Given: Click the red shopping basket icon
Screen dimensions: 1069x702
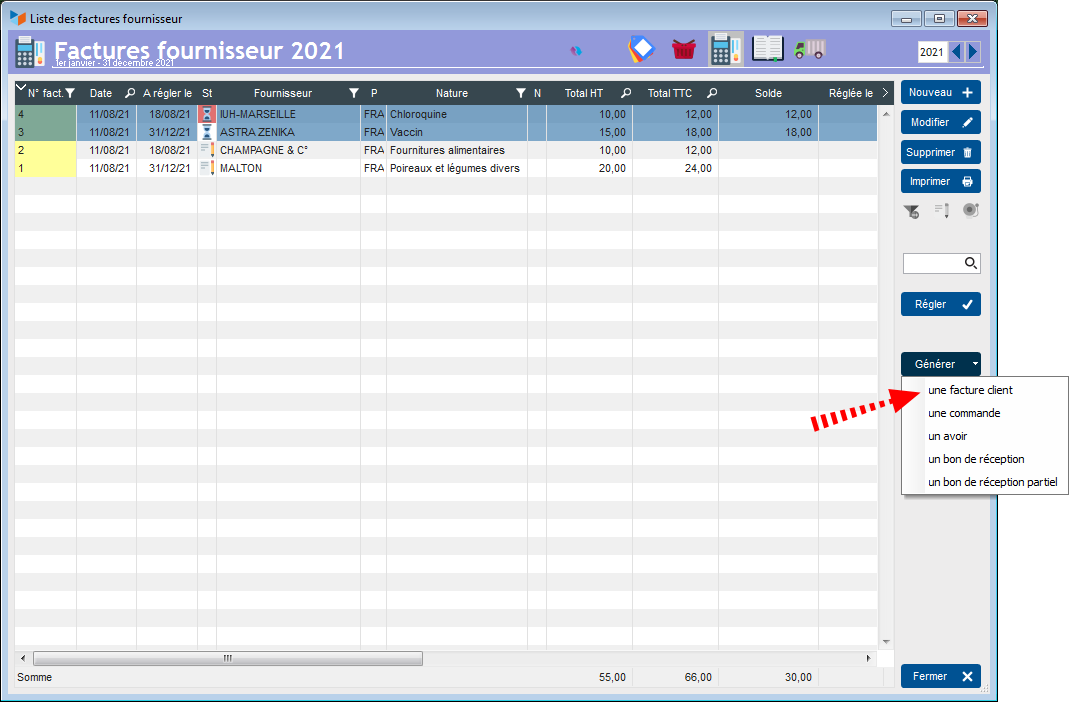Looking at the screenshot, I should pyautogui.click(x=684, y=50).
